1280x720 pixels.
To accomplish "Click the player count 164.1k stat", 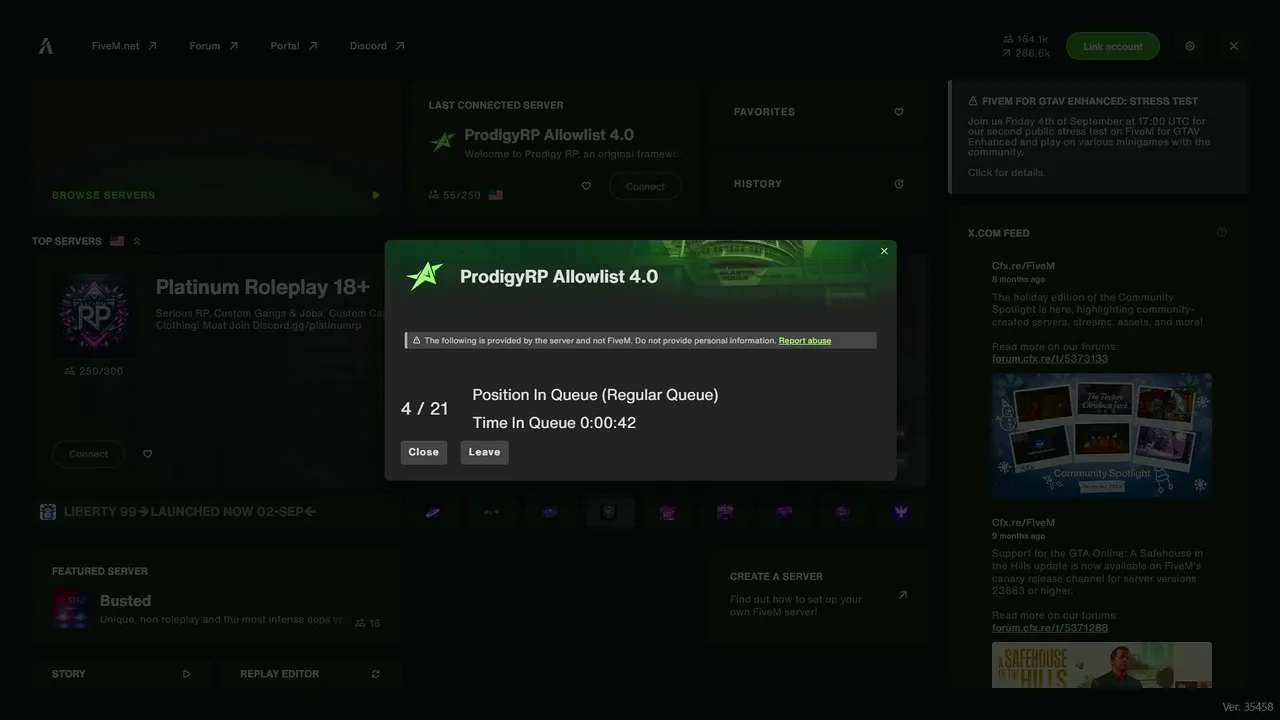I will click(1026, 40).
